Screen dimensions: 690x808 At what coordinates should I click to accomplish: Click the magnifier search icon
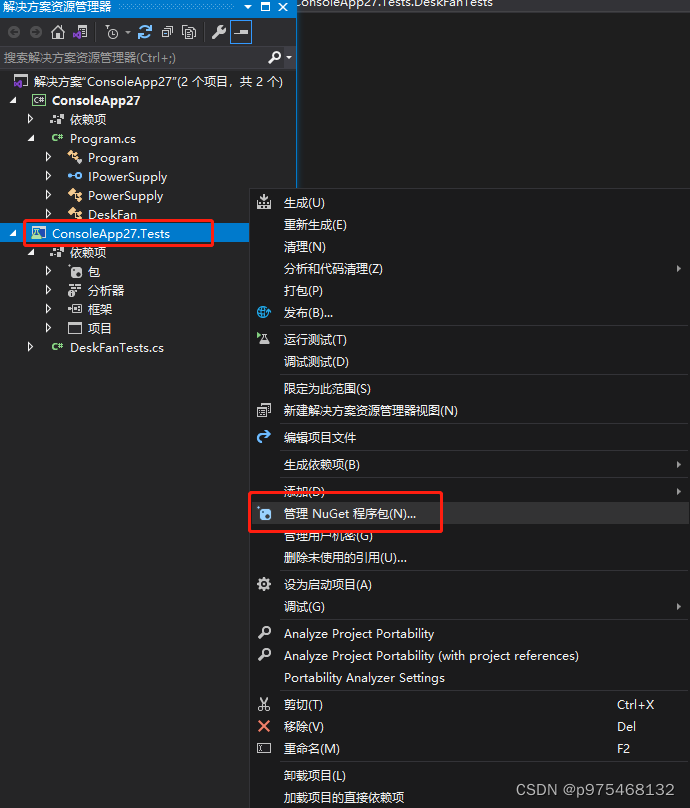[275, 57]
